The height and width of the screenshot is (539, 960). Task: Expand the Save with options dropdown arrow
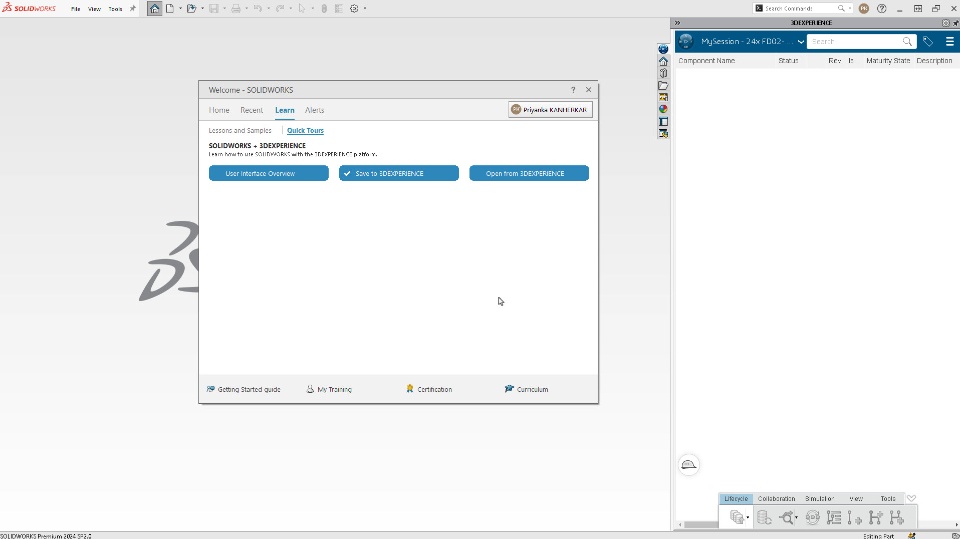point(747,518)
